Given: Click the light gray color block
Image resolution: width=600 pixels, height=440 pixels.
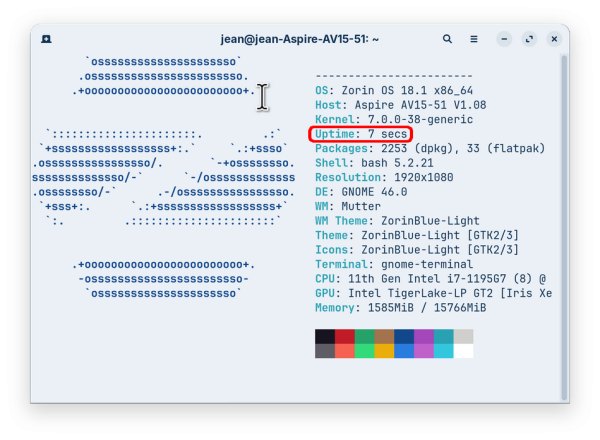Looking at the screenshot, I should [463, 337].
